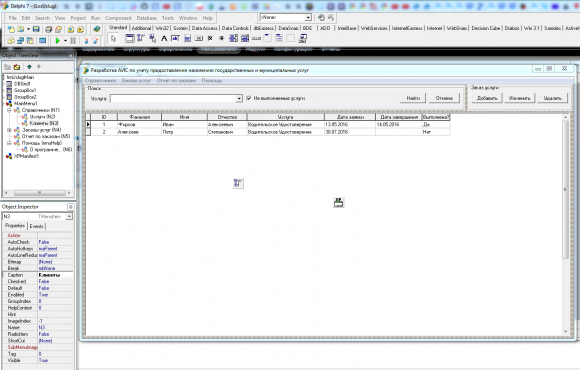This screenshot has height=370, width=580.
Task: Select the MainMenu icon placed on the form
Action: pyautogui.click(x=238, y=183)
